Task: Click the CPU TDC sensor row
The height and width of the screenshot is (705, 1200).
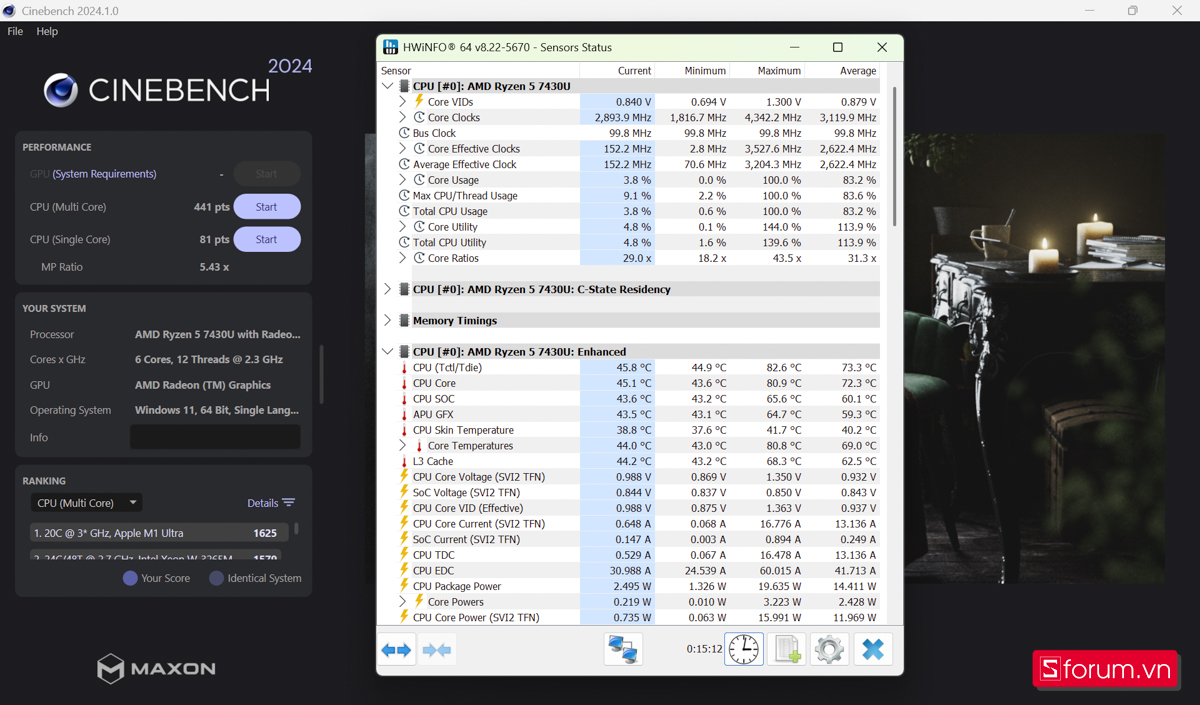Action: pos(629,555)
